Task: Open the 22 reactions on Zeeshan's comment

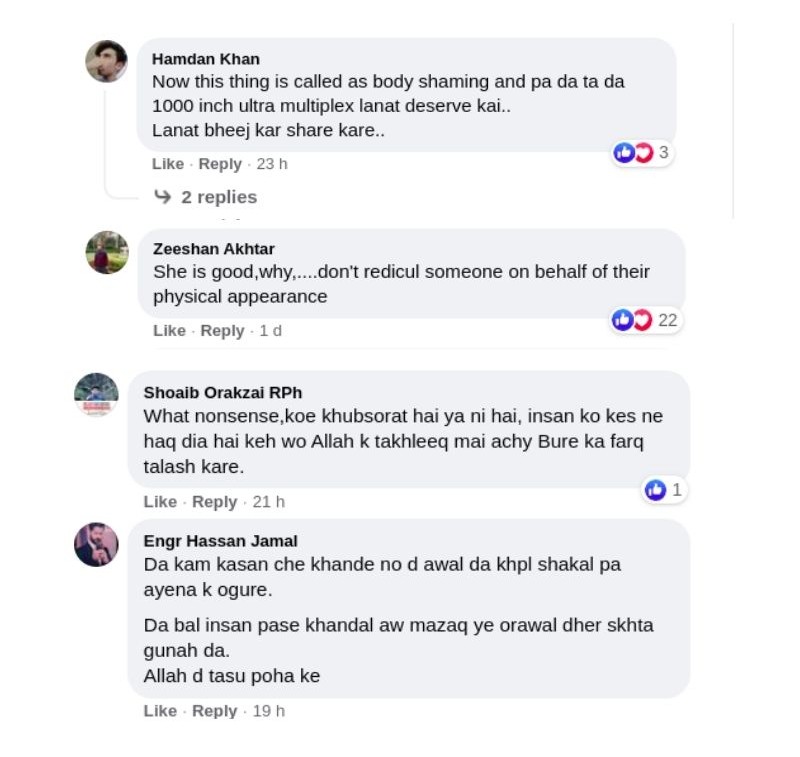Action: [x=644, y=320]
